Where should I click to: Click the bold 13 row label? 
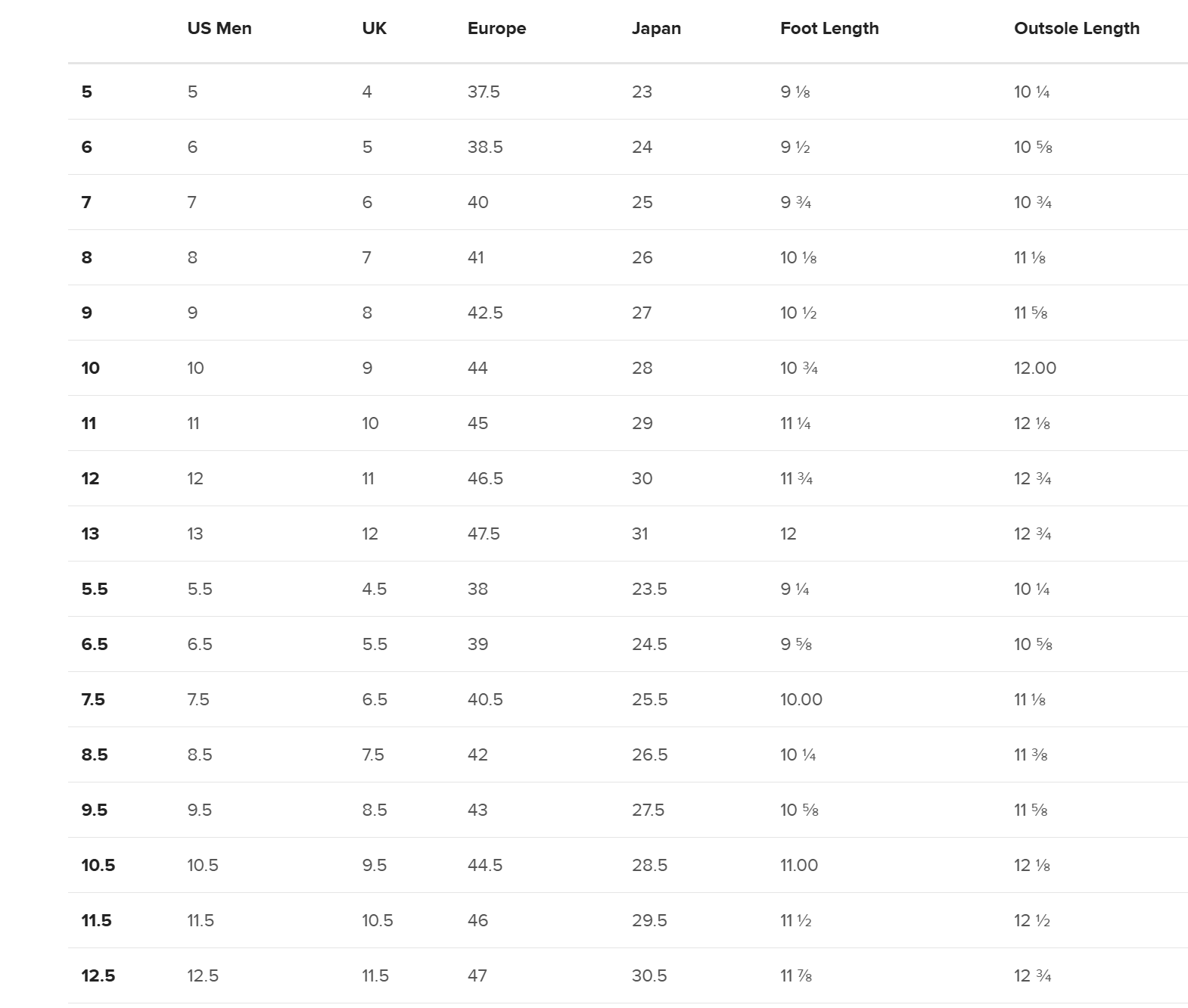coord(90,534)
